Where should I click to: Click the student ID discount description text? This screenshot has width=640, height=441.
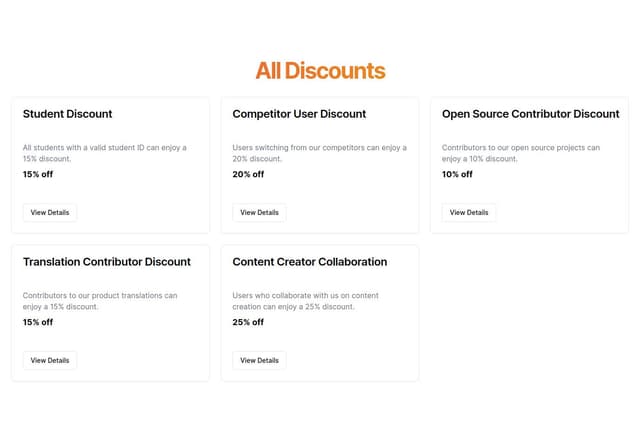point(105,153)
